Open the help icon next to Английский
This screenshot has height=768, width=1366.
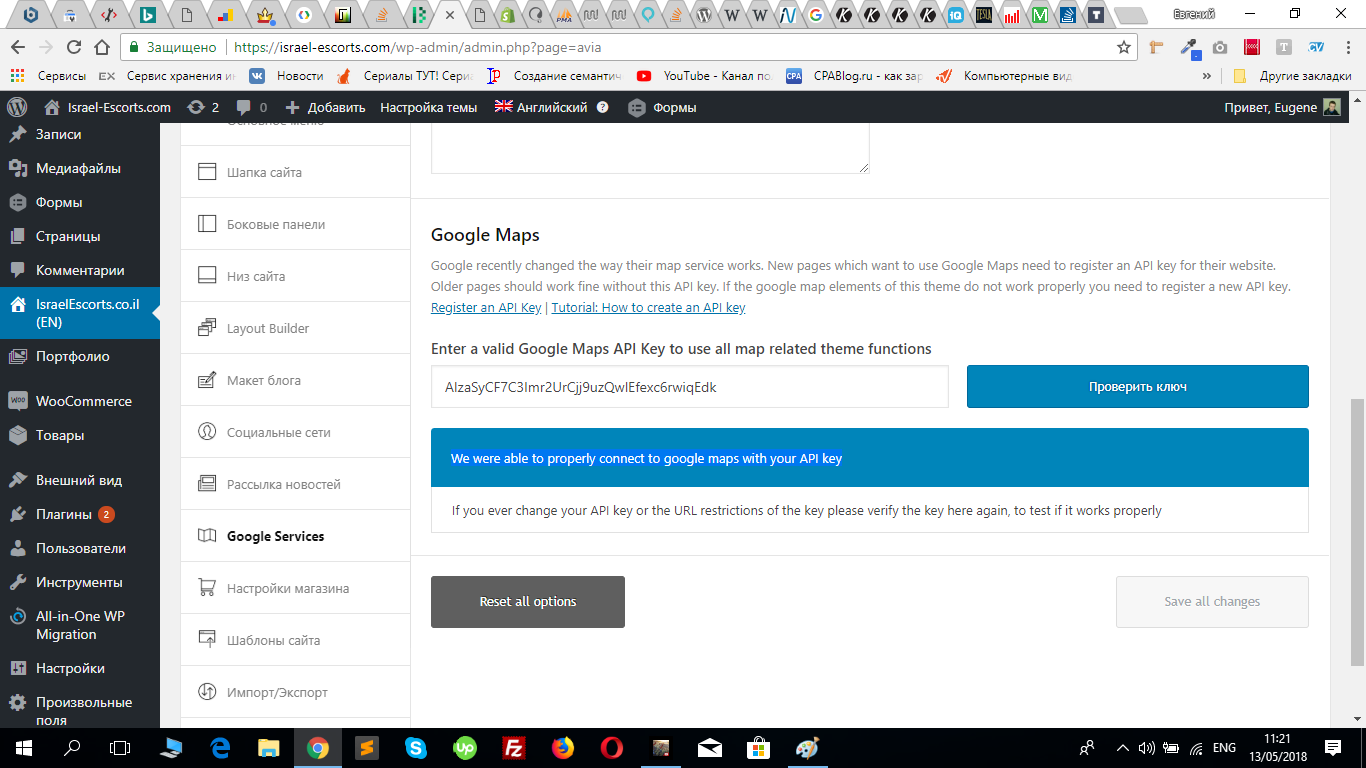[603, 107]
